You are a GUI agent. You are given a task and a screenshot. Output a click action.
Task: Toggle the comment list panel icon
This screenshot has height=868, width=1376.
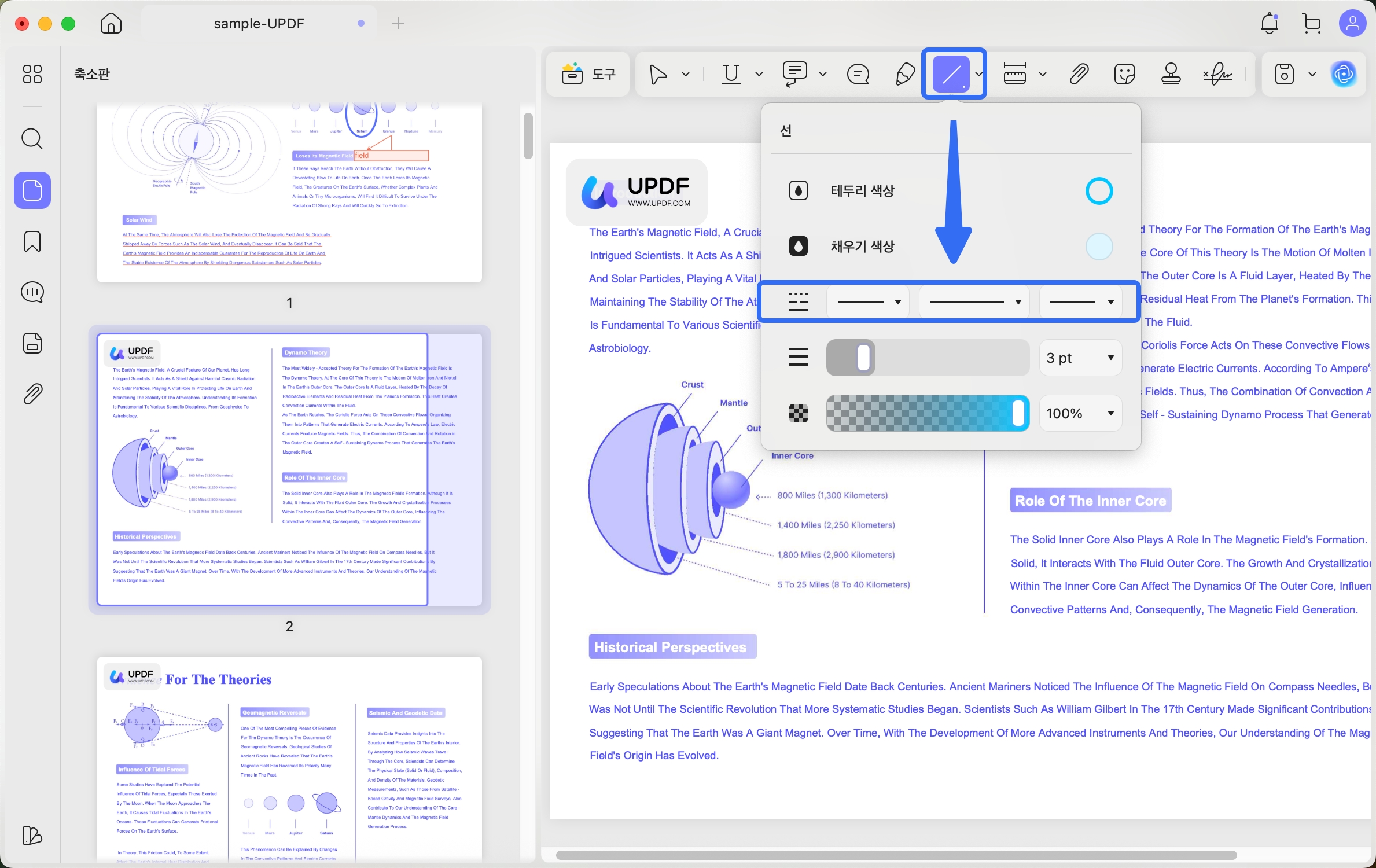tap(32, 292)
